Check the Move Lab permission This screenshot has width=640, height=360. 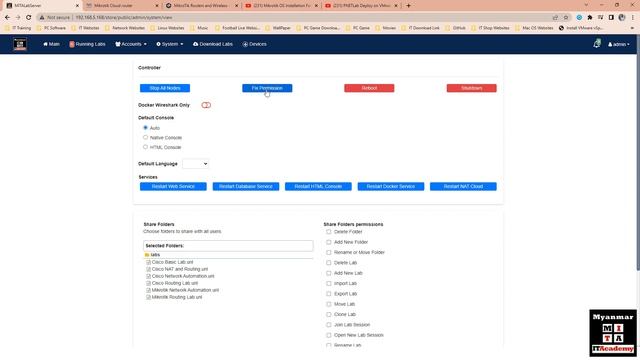click(x=329, y=304)
